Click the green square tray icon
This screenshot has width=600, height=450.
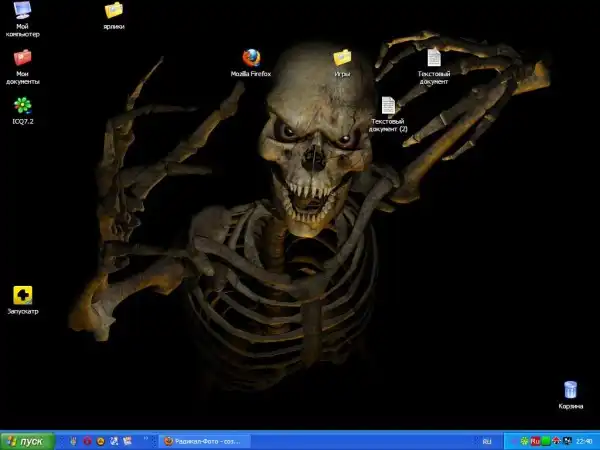tap(546, 441)
